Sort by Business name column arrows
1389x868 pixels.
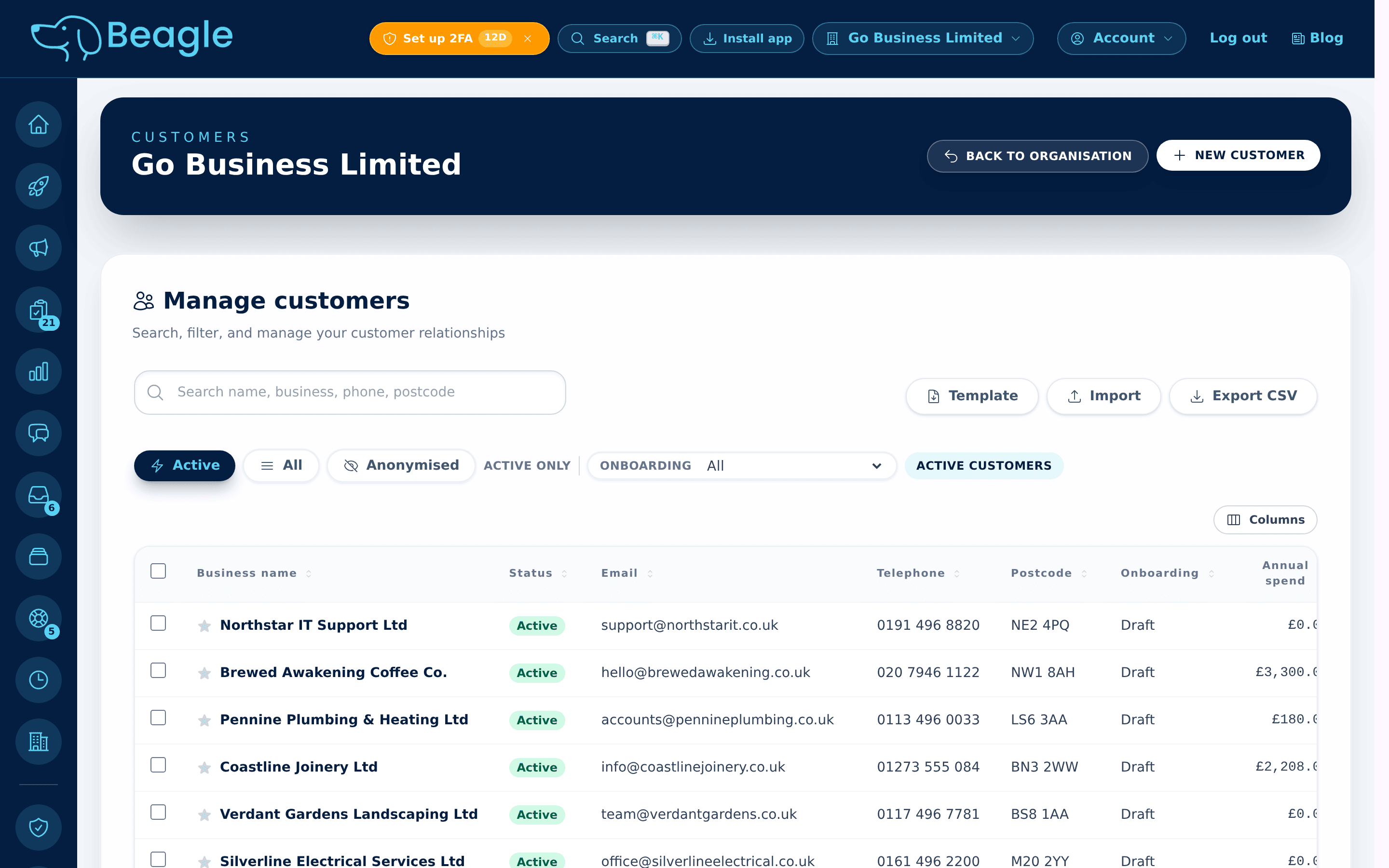[309, 573]
